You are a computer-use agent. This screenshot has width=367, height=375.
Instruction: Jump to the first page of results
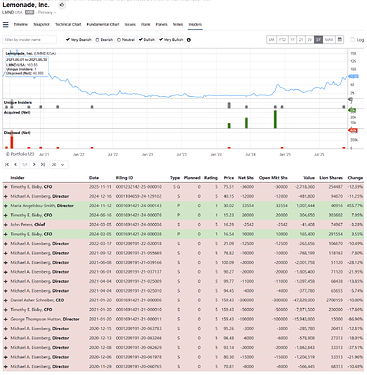(x=7, y=164)
